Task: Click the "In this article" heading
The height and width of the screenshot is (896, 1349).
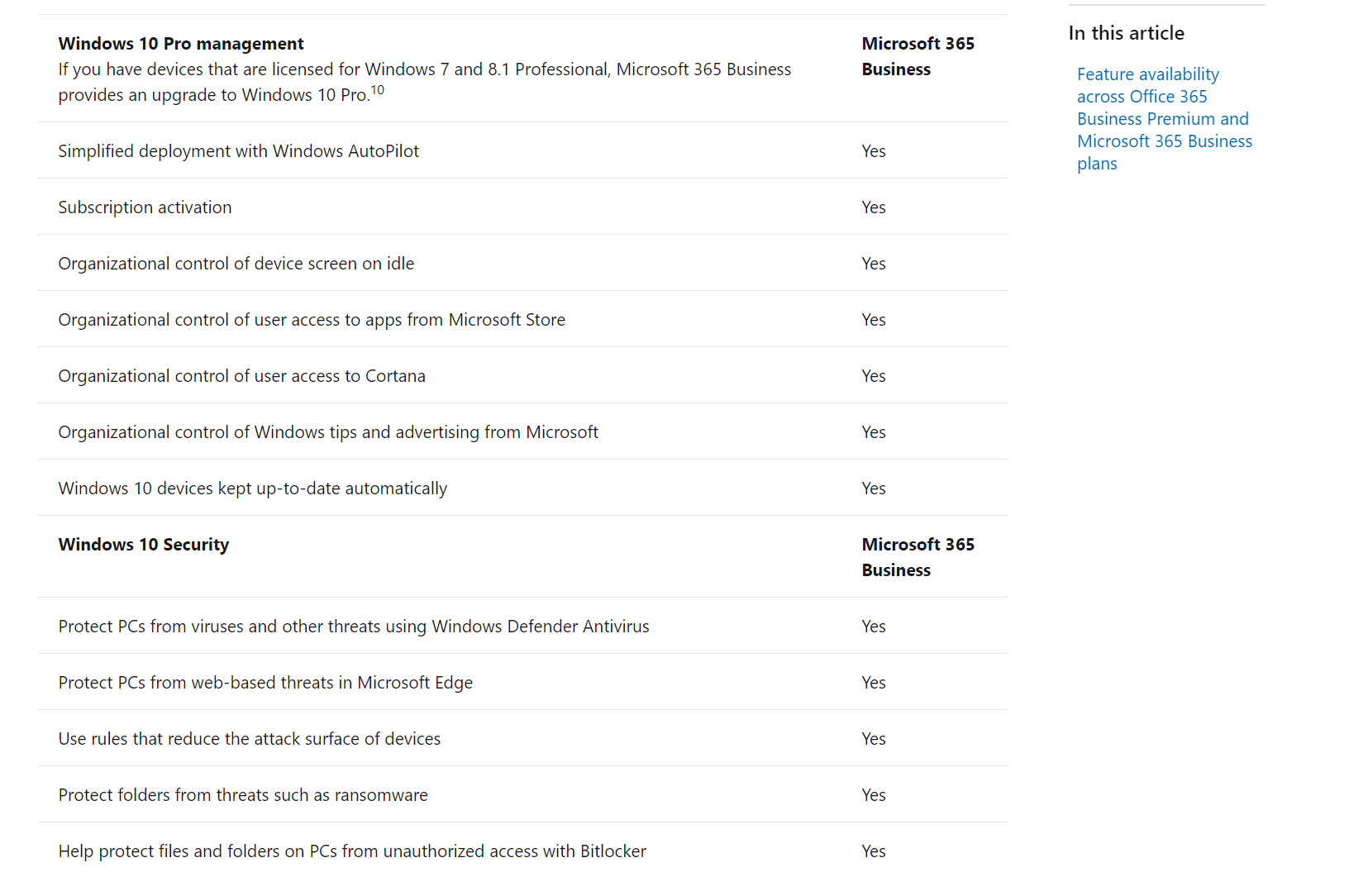Action: (x=1126, y=33)
